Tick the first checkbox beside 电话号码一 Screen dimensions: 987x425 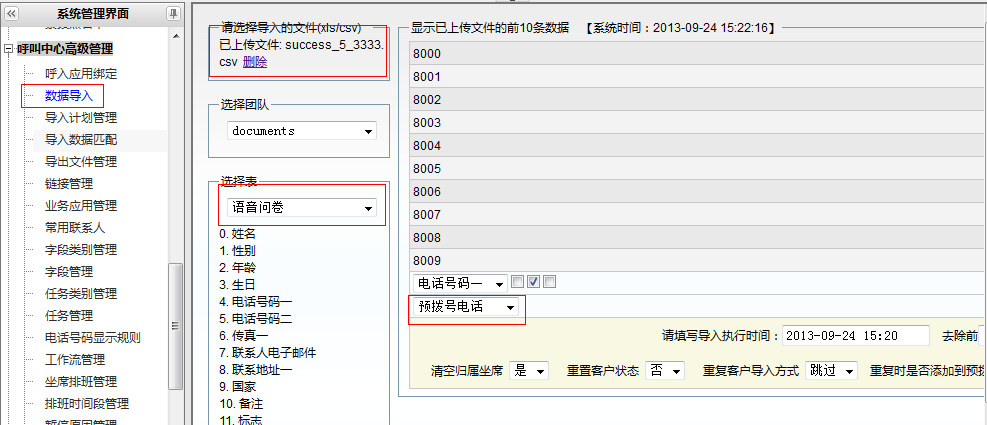click(x=518, y=283)
